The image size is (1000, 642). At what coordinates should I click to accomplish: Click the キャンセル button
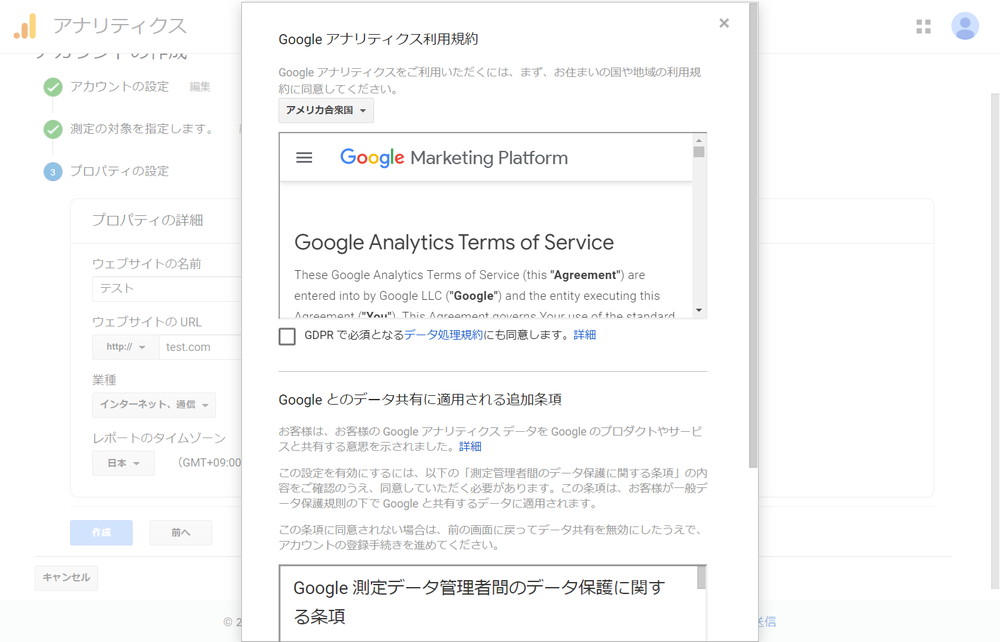(x=66, y=578)
